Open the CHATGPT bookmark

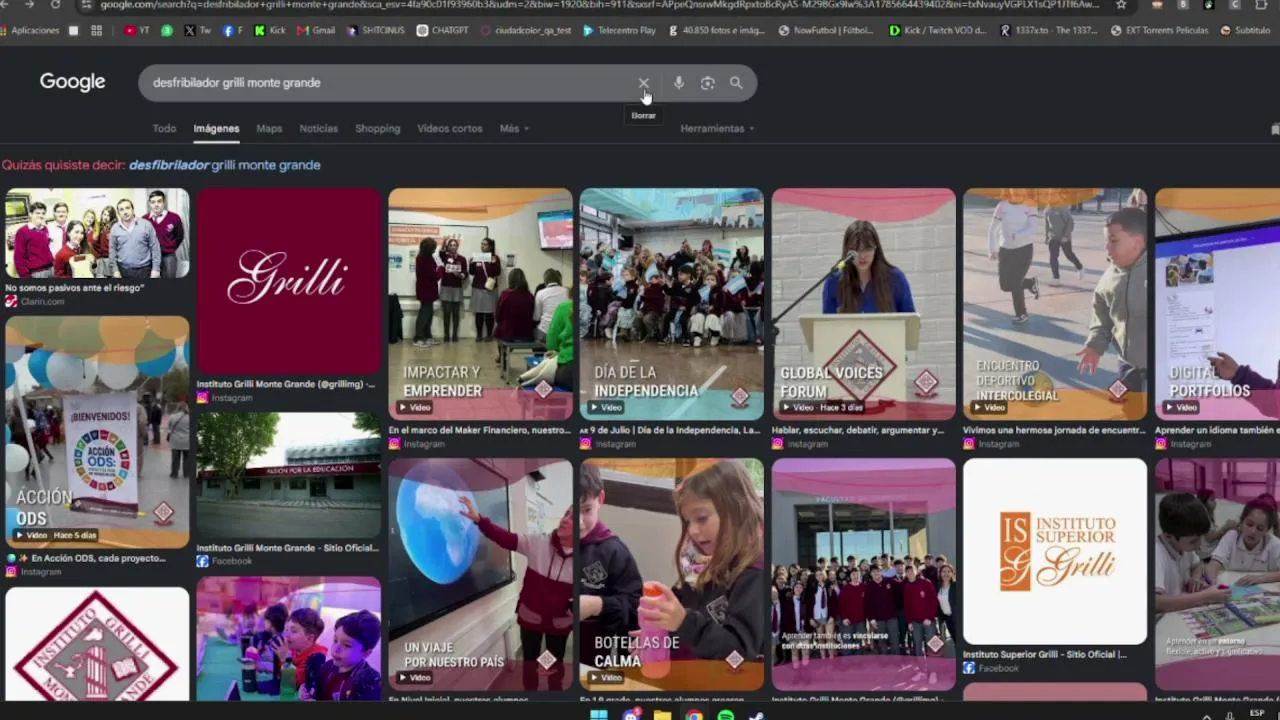[443, 31]
